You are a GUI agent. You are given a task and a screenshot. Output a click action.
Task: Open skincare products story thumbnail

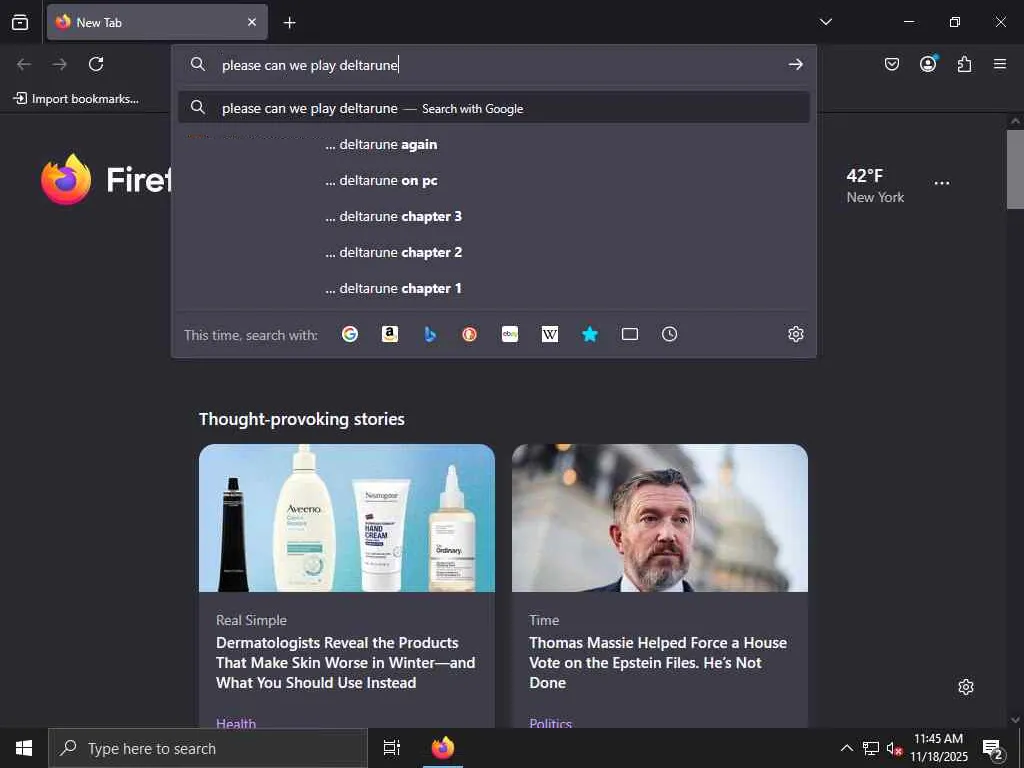point(347,518)
